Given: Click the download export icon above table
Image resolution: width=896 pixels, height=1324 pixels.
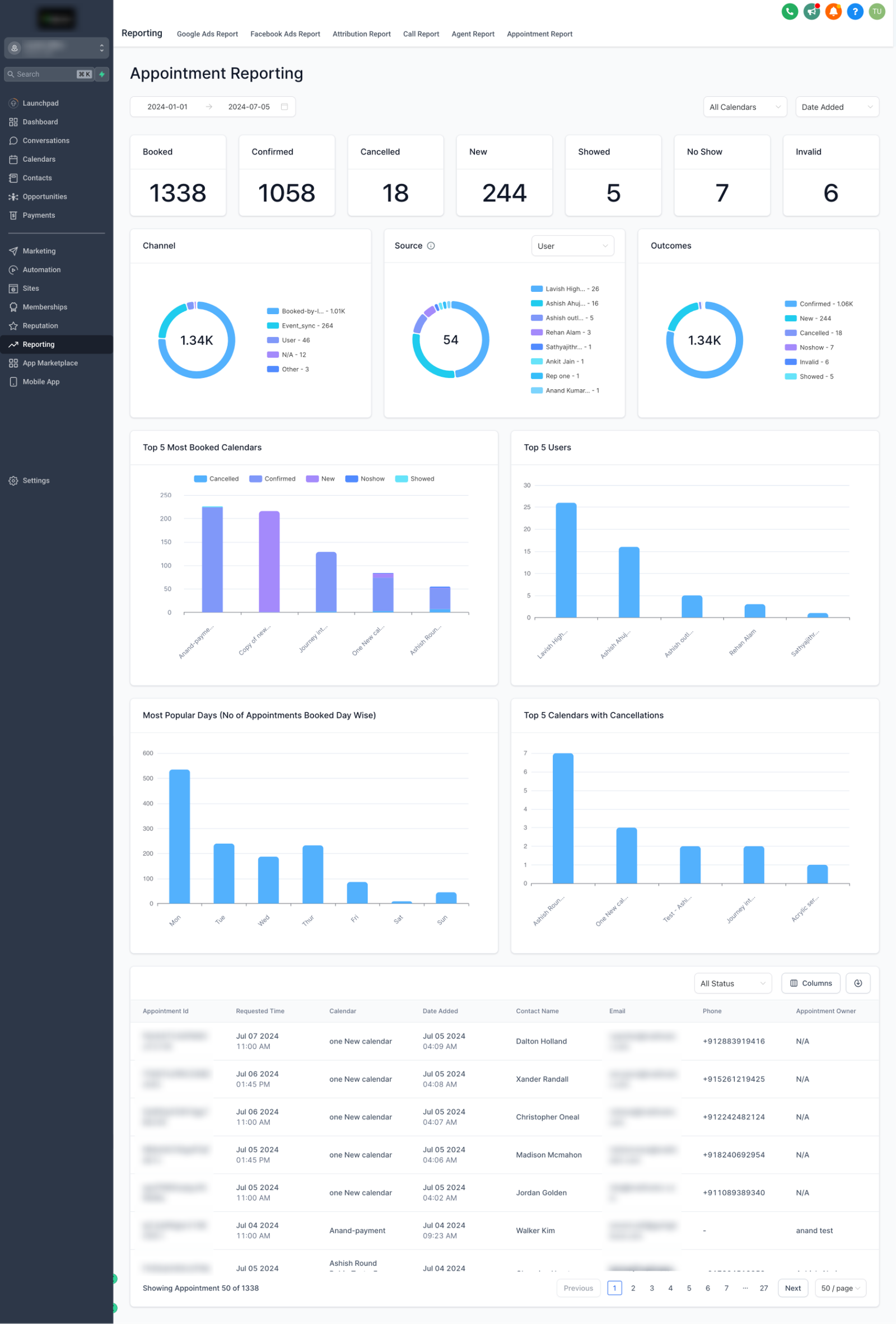Looking at the screenshot, I should click(857, 983).
